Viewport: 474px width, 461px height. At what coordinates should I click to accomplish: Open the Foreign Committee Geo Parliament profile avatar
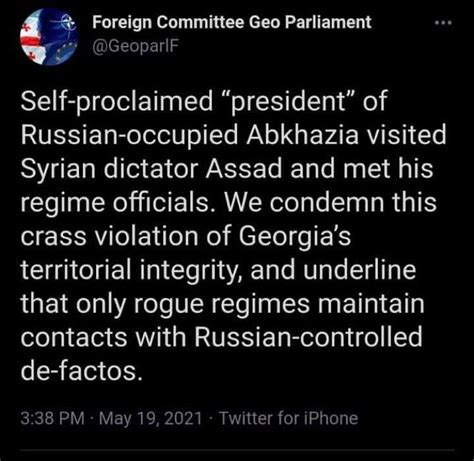click(49, 37)
